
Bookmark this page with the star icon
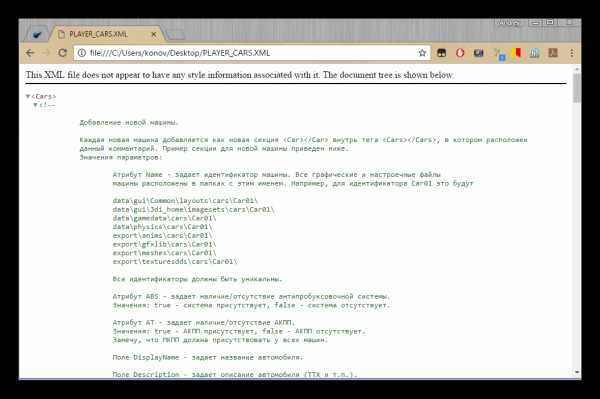(x=422, y=53)
